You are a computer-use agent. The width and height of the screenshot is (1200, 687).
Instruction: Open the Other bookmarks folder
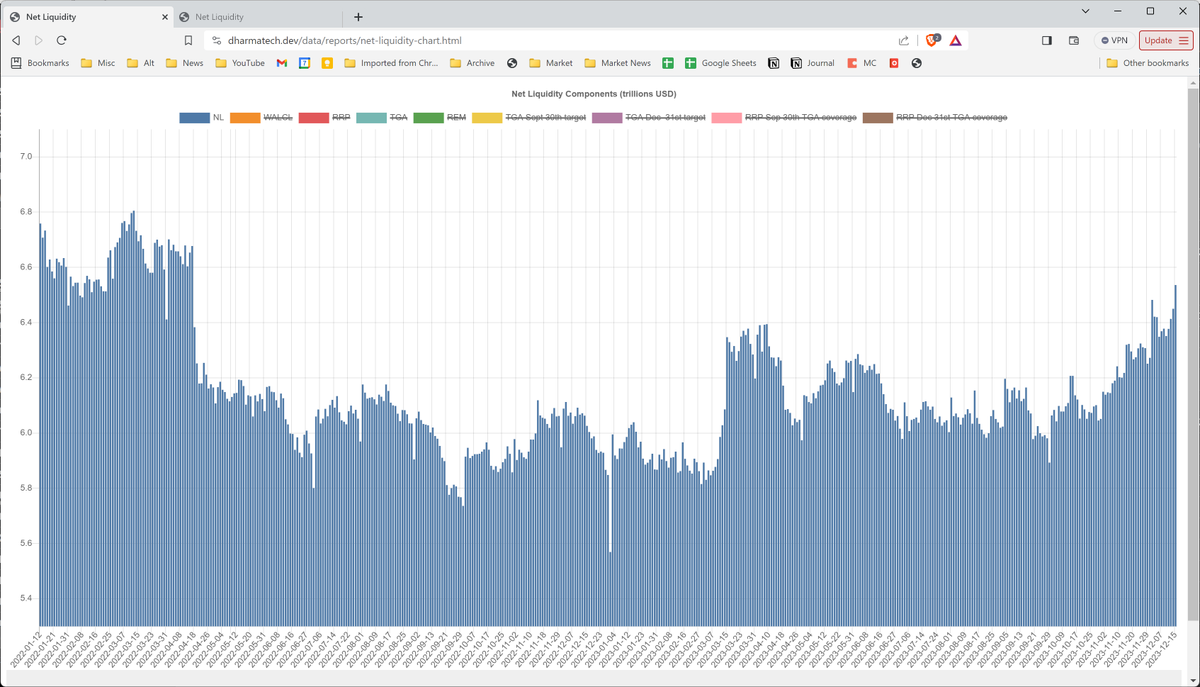coord(1148,63)
